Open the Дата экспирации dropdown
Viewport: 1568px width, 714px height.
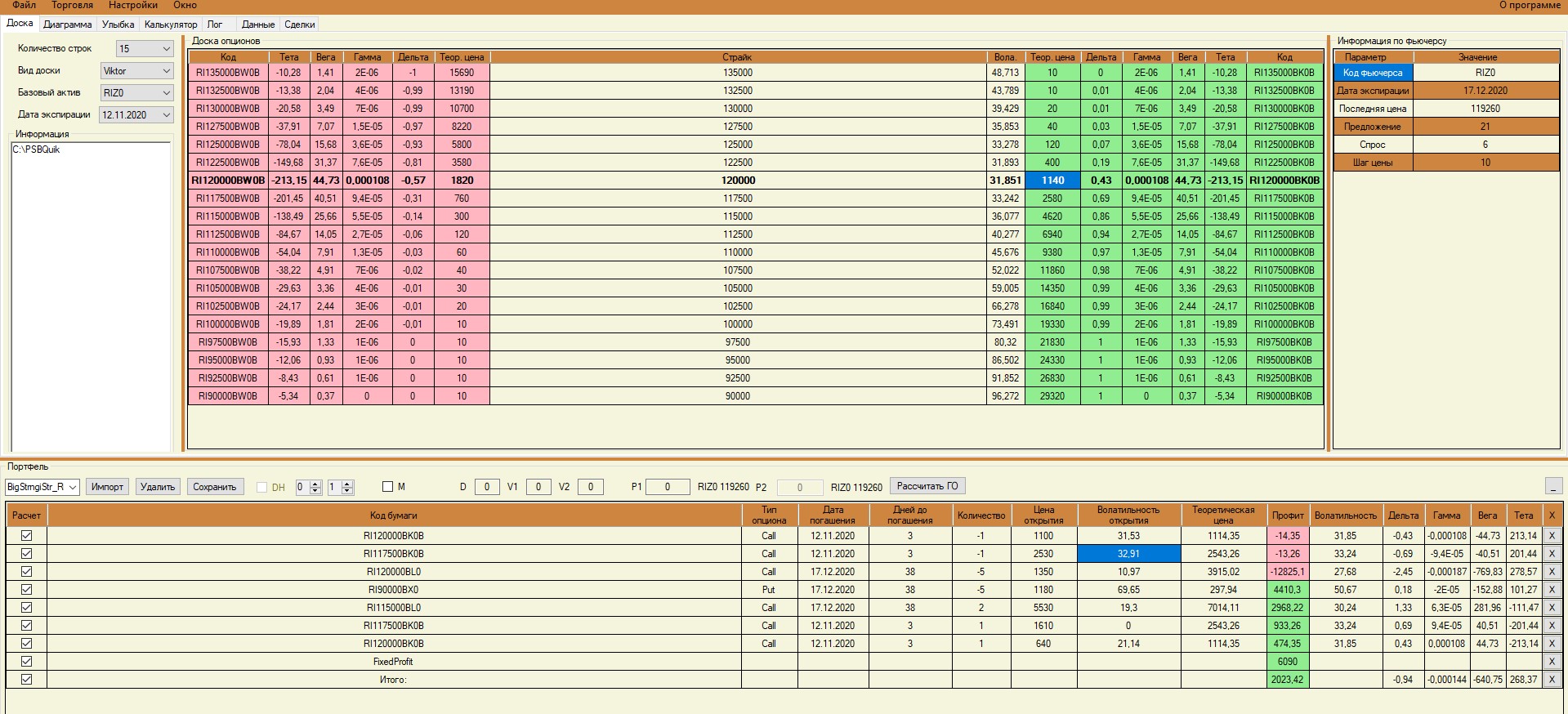pos(136,115)
